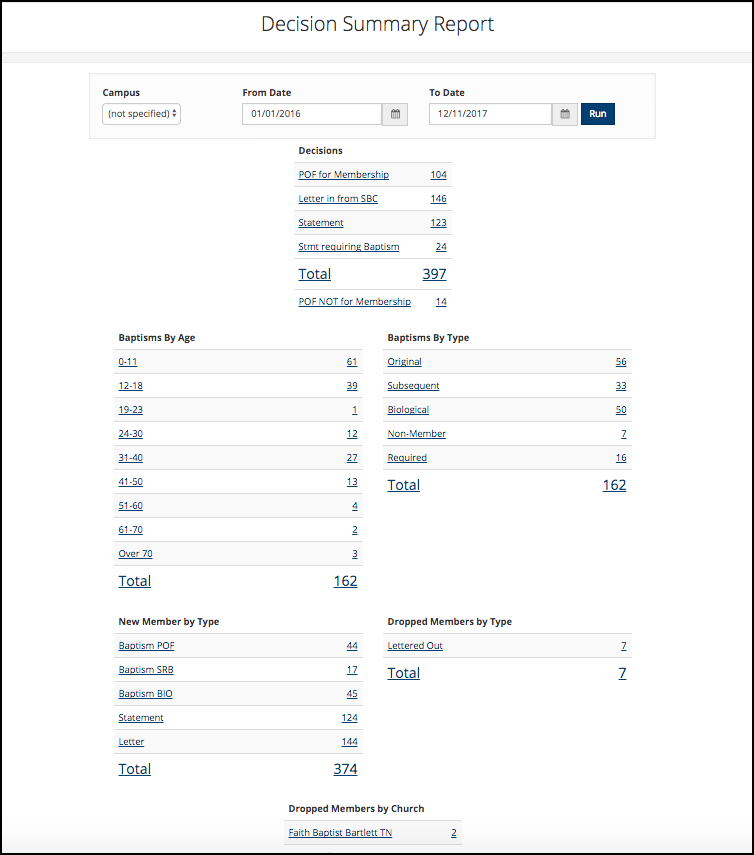Click the 374 new member total
This screenshot has width=754, height=855.
coord(345,769)
